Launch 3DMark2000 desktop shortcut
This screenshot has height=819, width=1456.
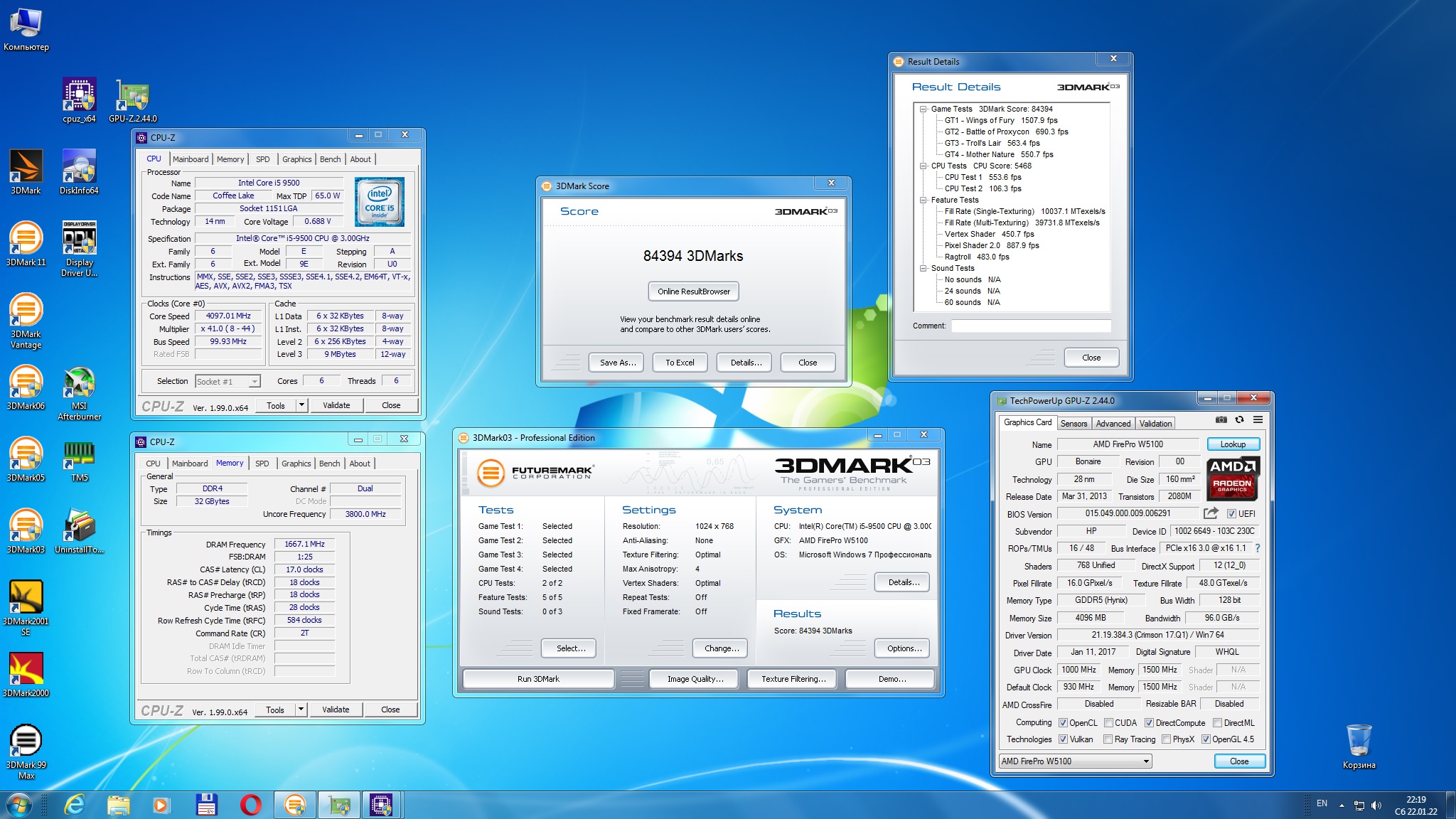click(26, 675)
